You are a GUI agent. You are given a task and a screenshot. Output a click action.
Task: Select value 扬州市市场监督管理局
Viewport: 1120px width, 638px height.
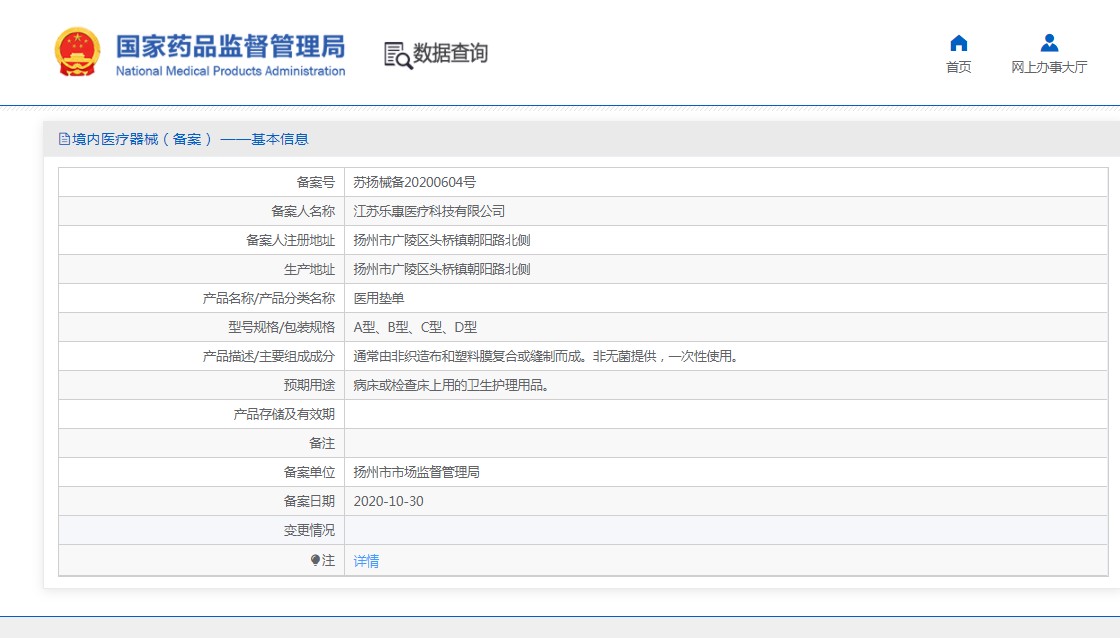(416, 472)
